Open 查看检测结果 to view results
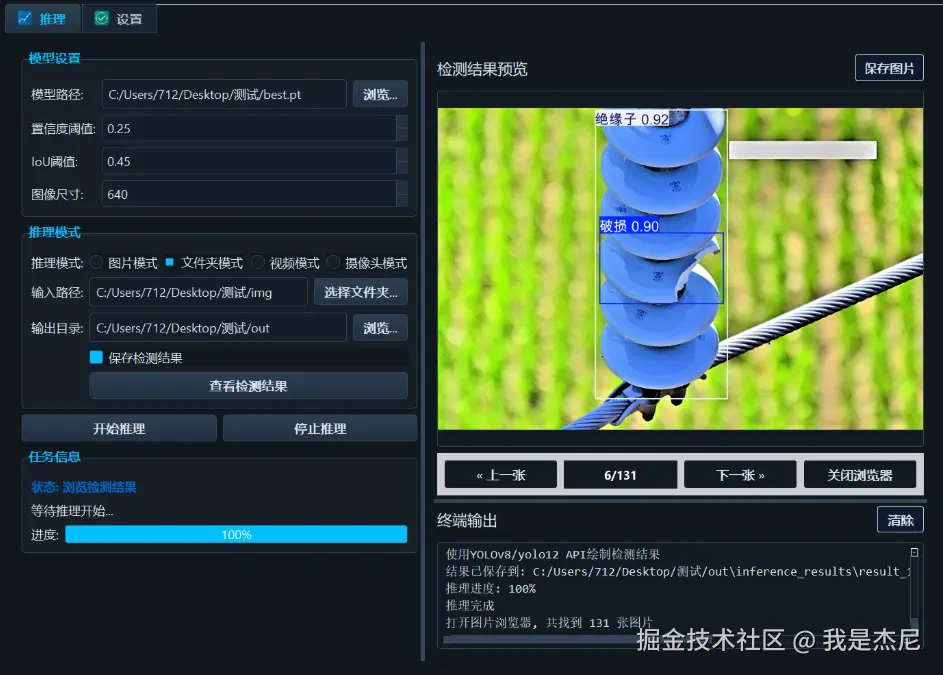The image size is (943, 675). [x=248, y=385]
